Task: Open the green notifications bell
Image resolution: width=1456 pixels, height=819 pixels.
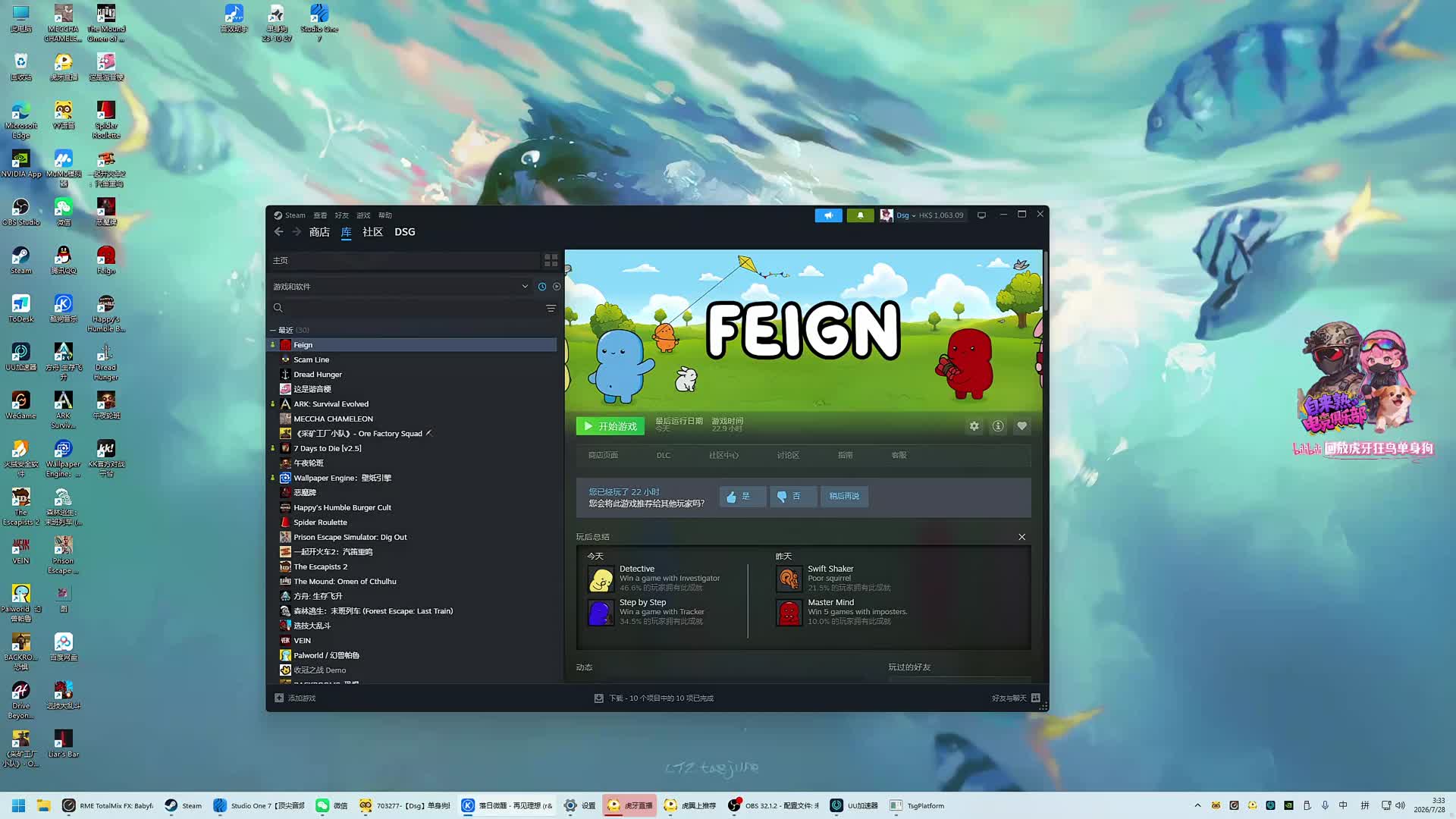Action: point(860,215)
